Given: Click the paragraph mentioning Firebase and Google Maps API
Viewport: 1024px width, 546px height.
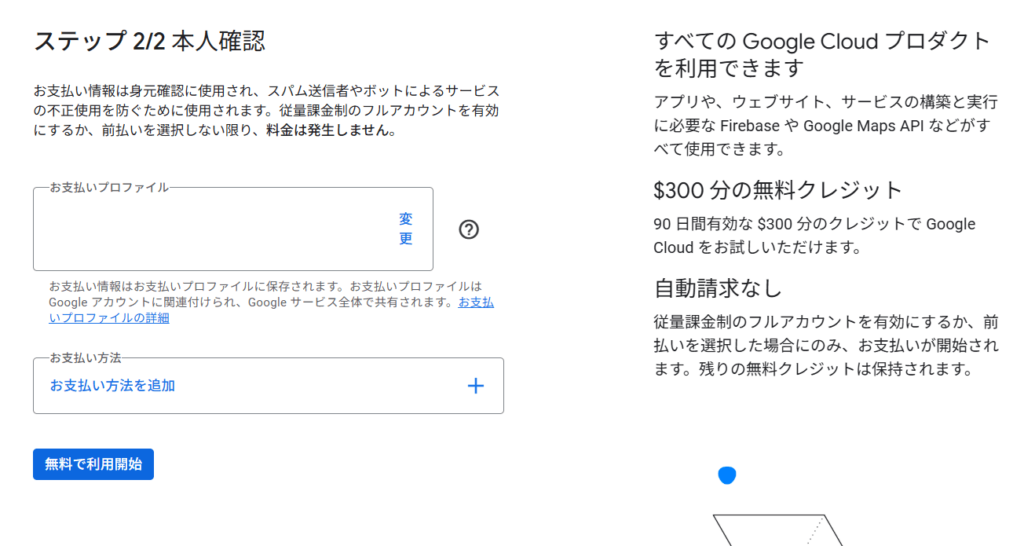Looking at the screenshot, I should (825, 125).
